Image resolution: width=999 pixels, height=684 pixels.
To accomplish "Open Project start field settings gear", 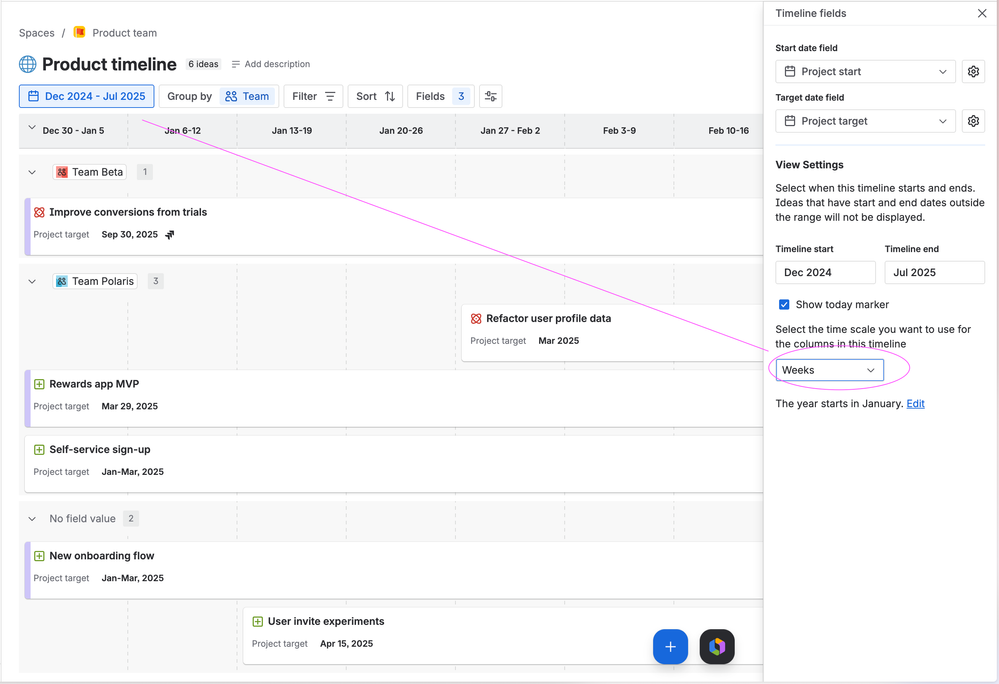I will [973, 71].
